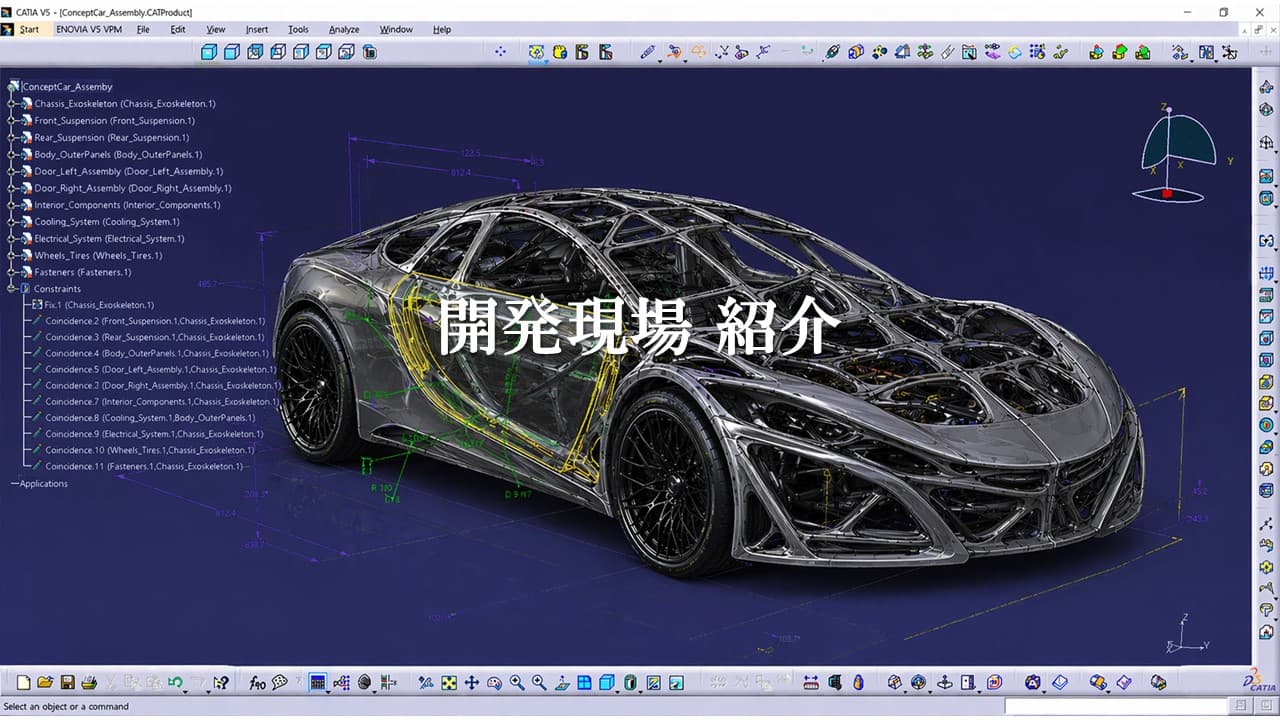Viewport: 1280px width, 720px height.
Task: Create a new document with the New icon
Action: [x=23, y=682]
